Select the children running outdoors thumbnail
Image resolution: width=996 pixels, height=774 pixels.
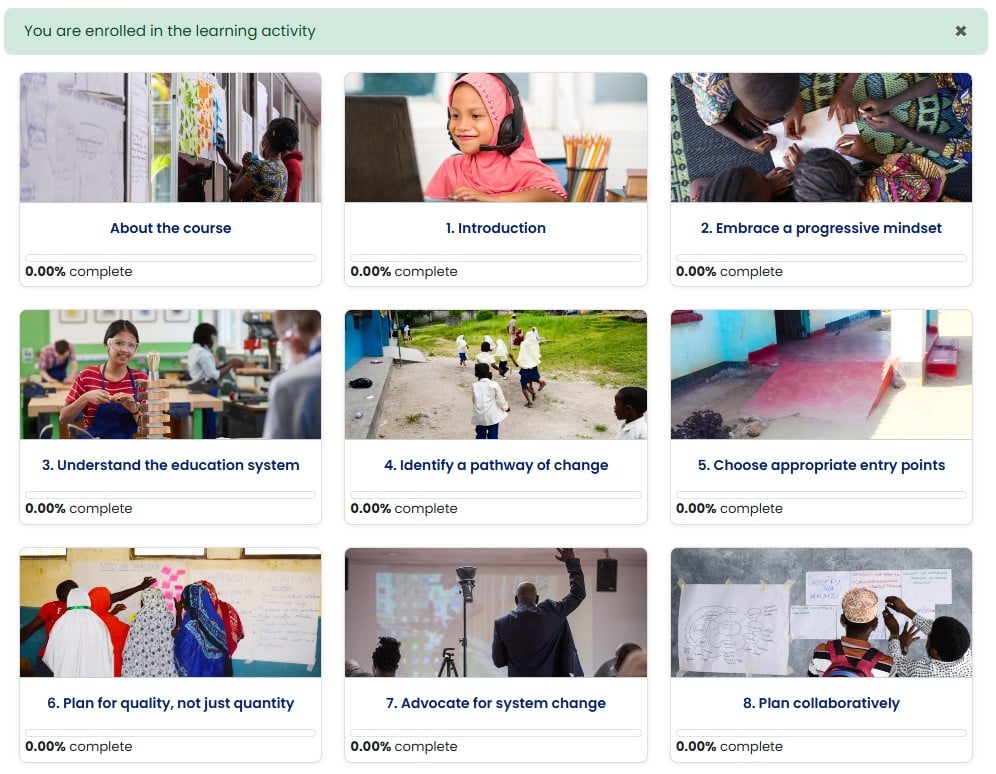click(495, 375)
